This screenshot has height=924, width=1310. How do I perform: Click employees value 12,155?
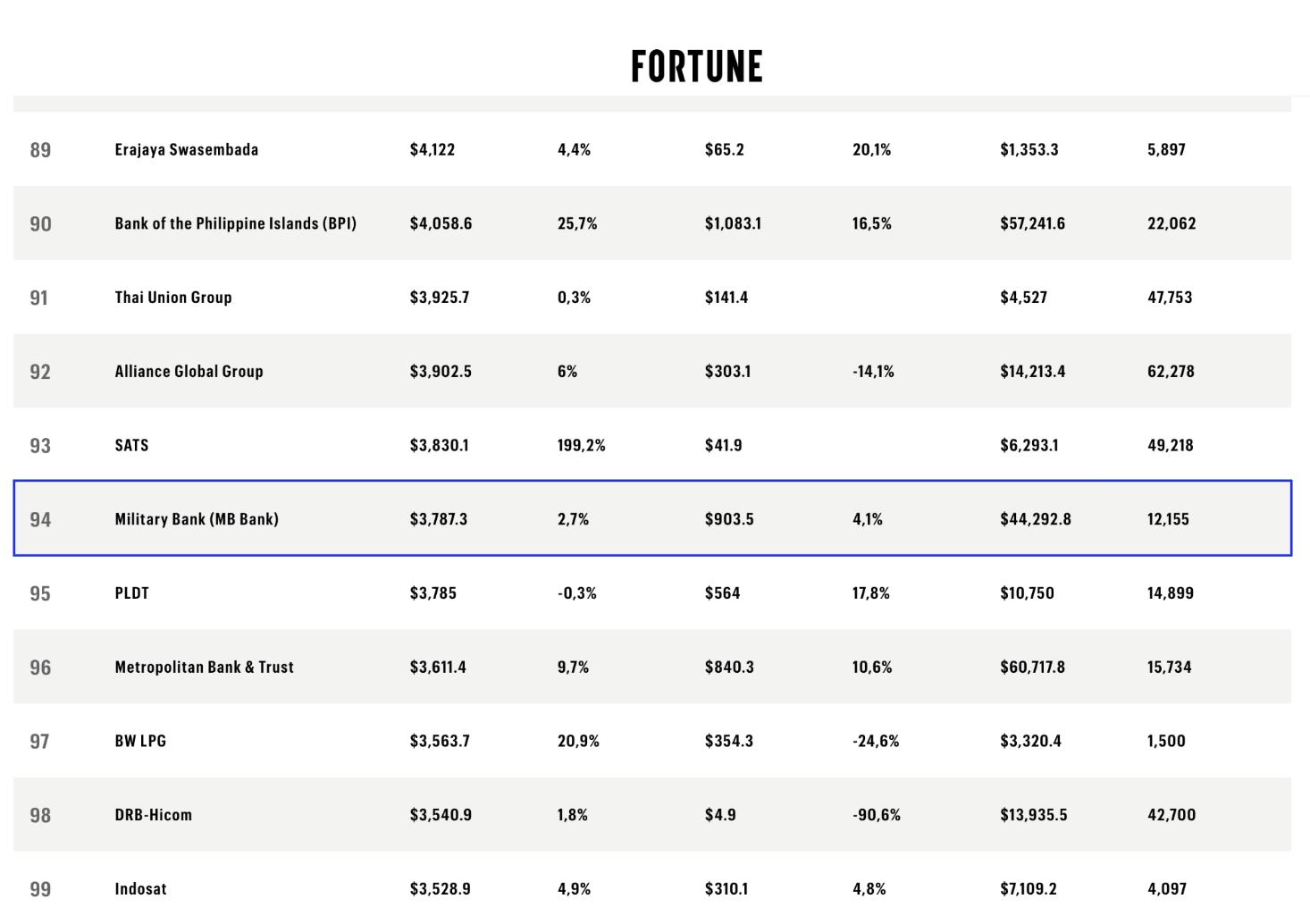(x=1169, y=519)
